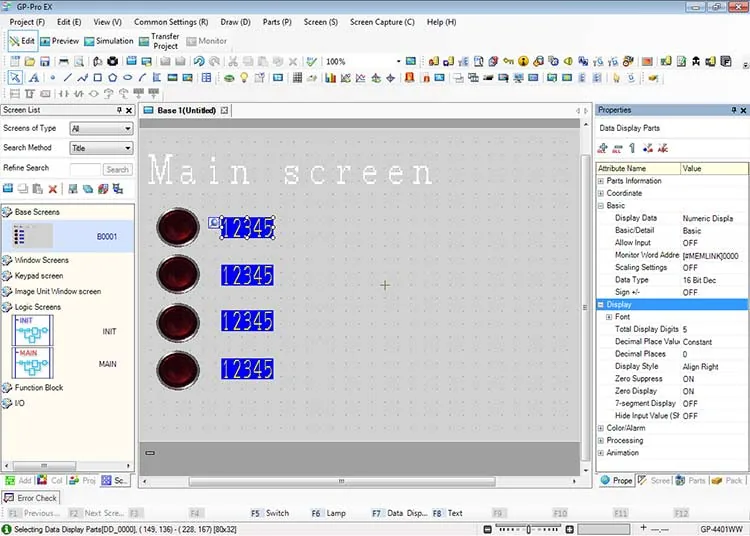Open the Screens of Type dropdown
The image size is (750, 536).
(101, 128)
